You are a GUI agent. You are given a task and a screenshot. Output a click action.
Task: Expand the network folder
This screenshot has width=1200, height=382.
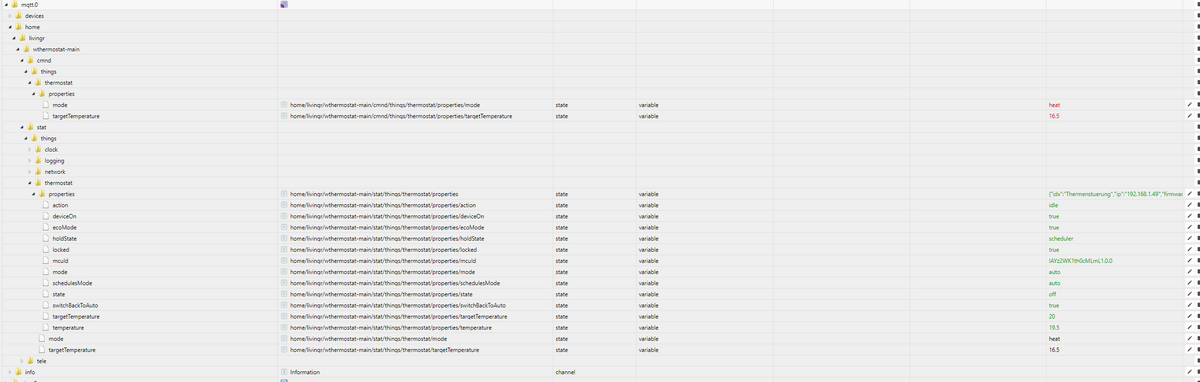[x=29, y=171]
